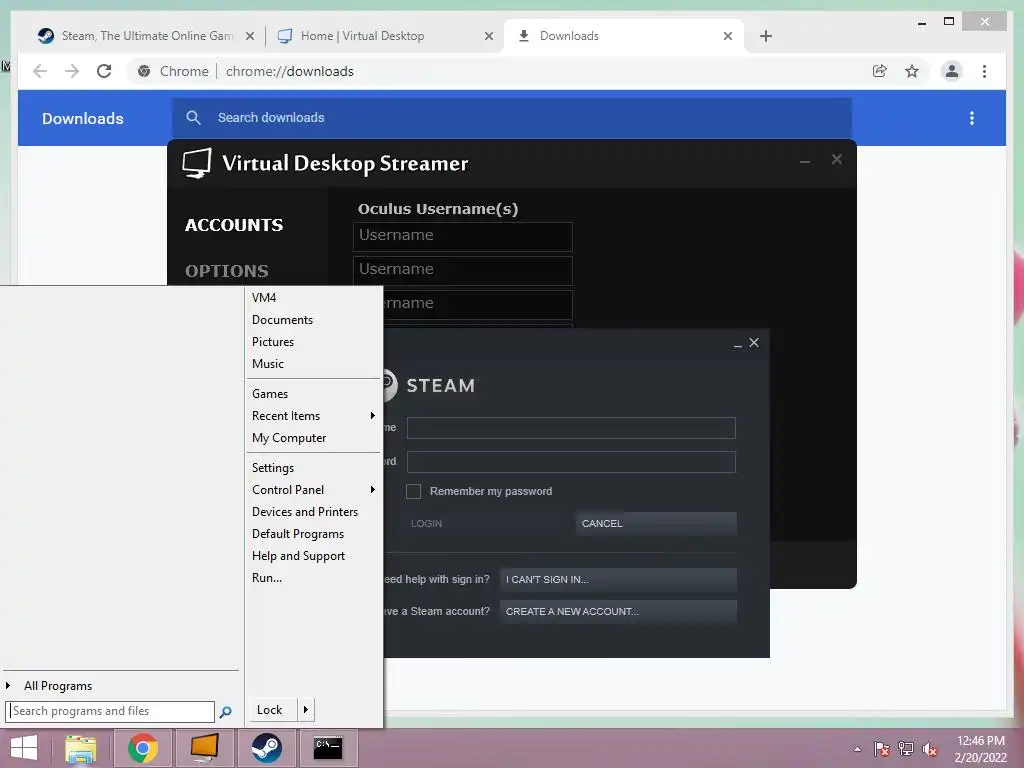Open Help and Support

click(298, 556)
